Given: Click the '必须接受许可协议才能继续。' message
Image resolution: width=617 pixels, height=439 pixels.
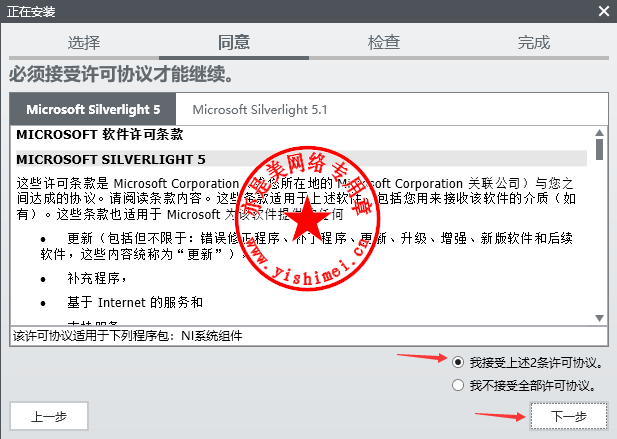Looking at the screenshot, I should [x=121, y=74].
